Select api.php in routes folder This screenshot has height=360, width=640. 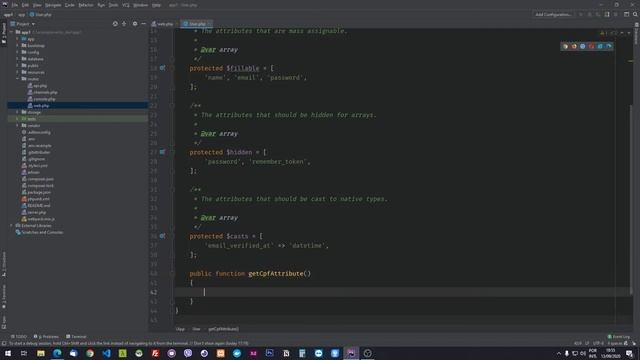click(37, 86)
